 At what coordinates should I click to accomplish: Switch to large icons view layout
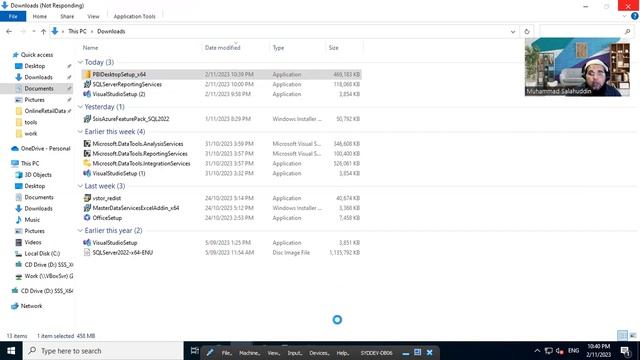tap(633, 336)
